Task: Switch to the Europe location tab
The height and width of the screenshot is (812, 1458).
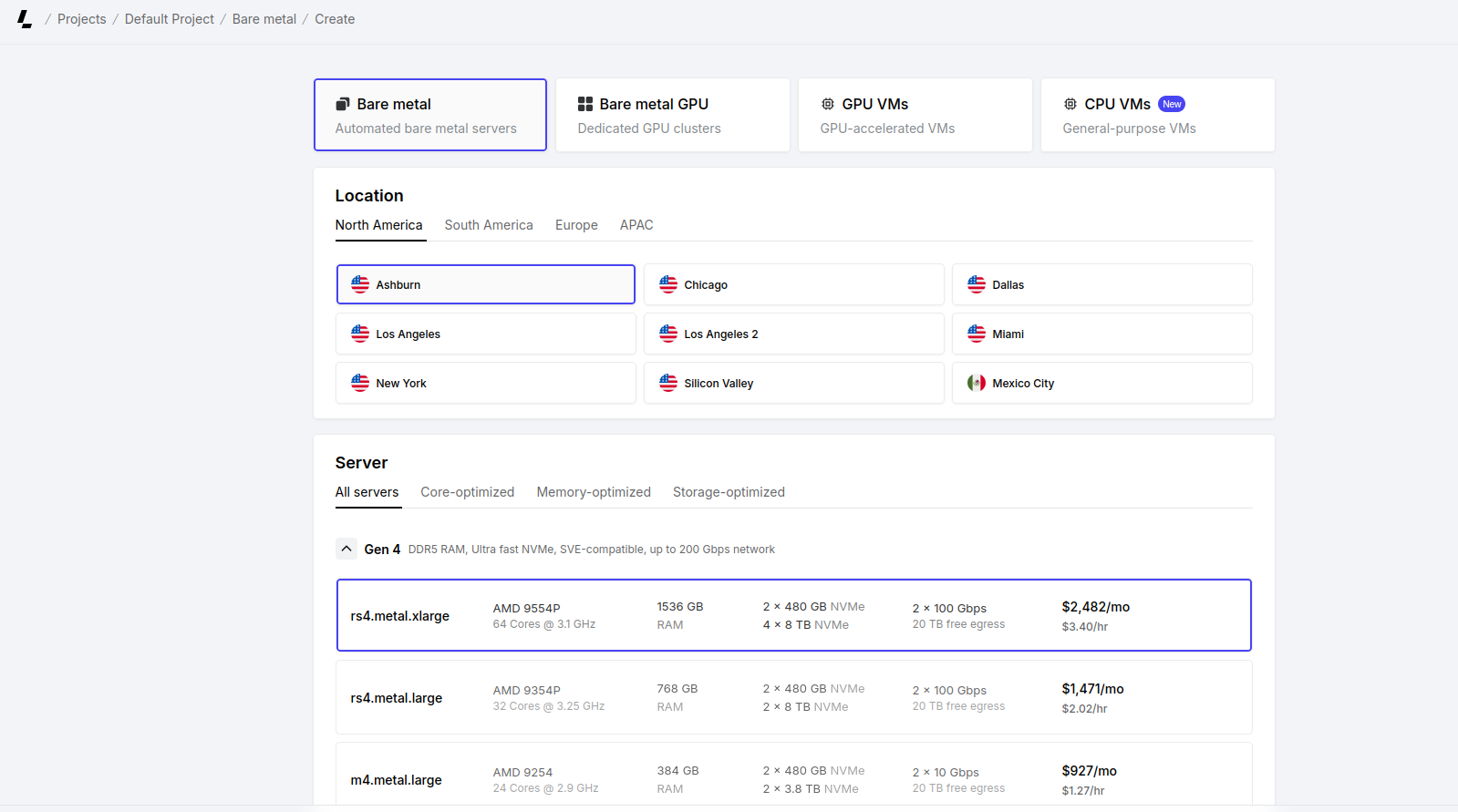Action: point(576,225)
